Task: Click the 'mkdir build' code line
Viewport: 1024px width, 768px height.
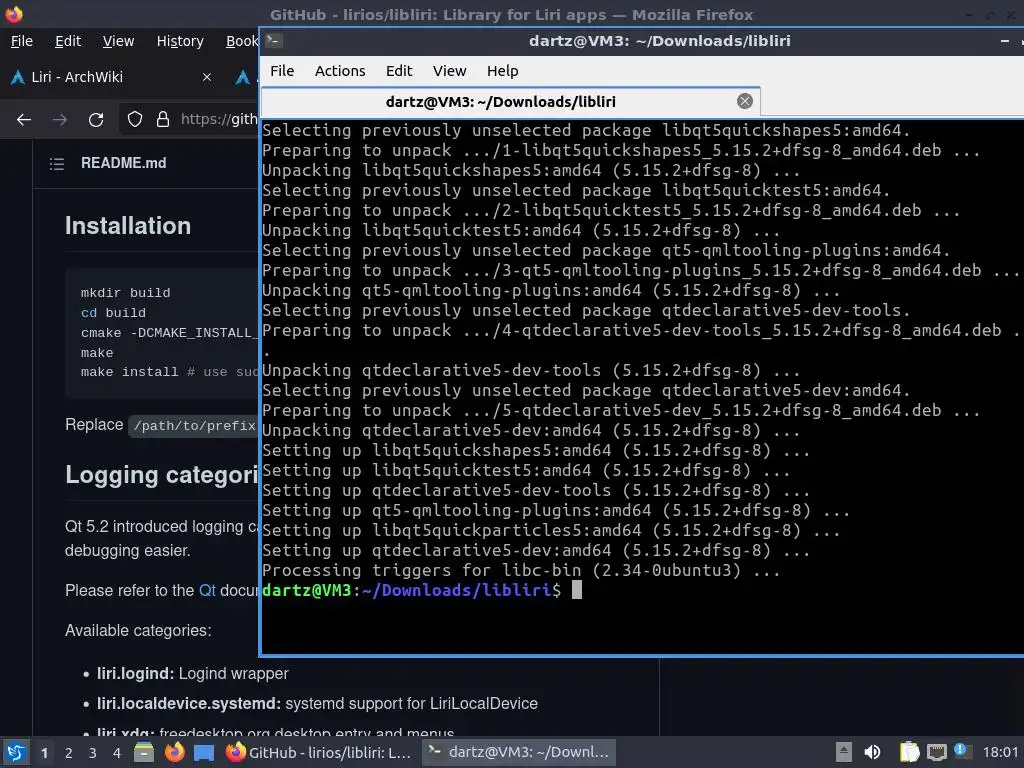Action: pos(125,293)
